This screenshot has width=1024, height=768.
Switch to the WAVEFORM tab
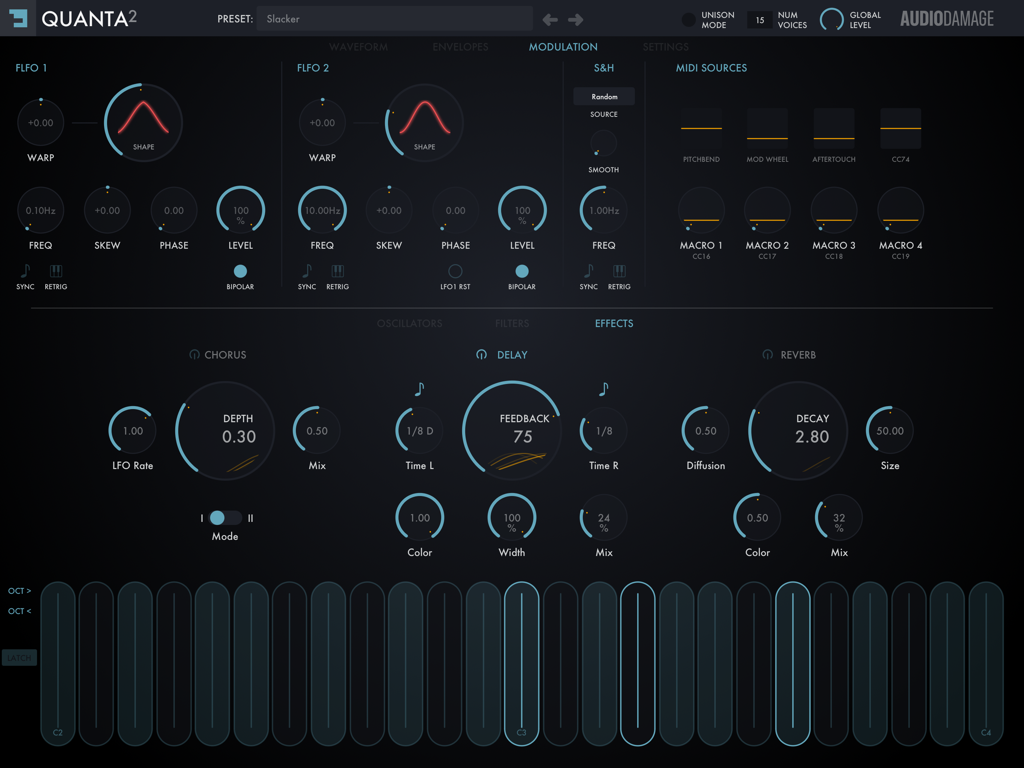[359, 46]
